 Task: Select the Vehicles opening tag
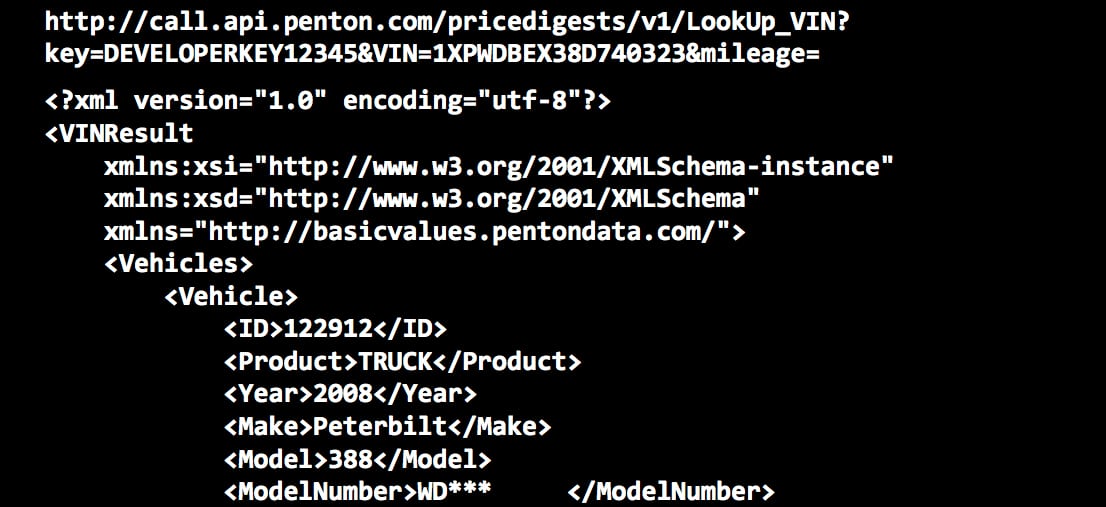click(178, 264)
